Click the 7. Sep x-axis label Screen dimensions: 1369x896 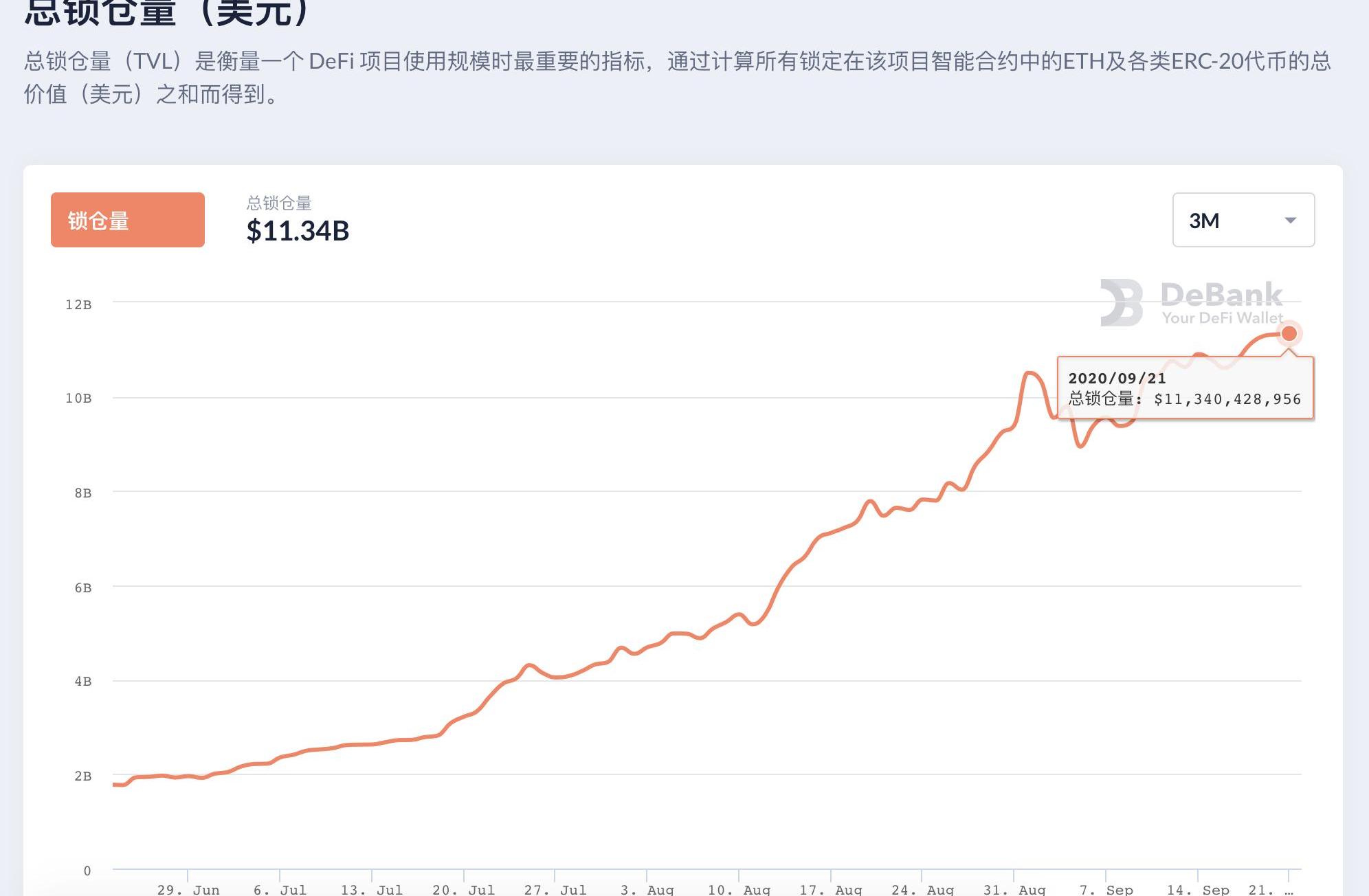tap(1106, 890)
